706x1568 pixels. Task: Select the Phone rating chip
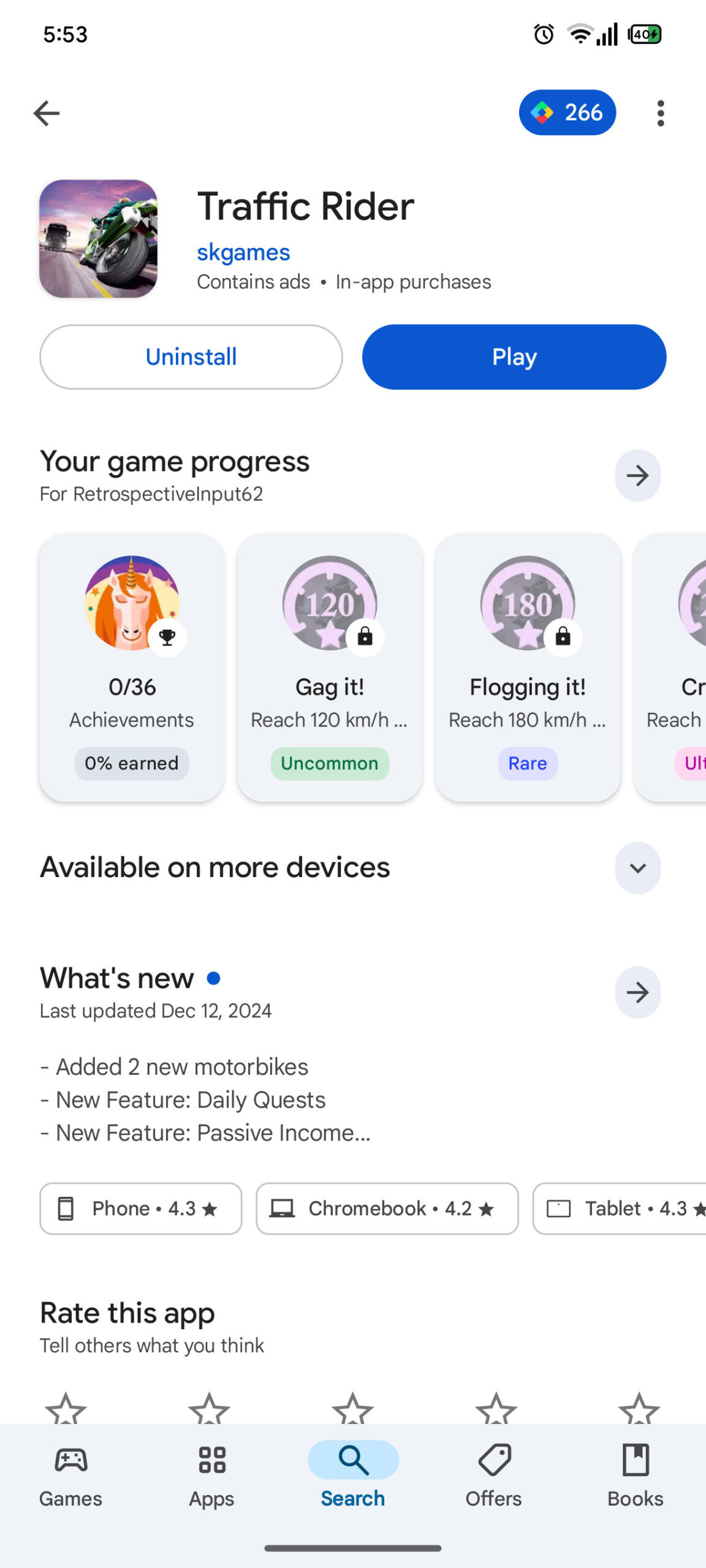pos(140,1208)
